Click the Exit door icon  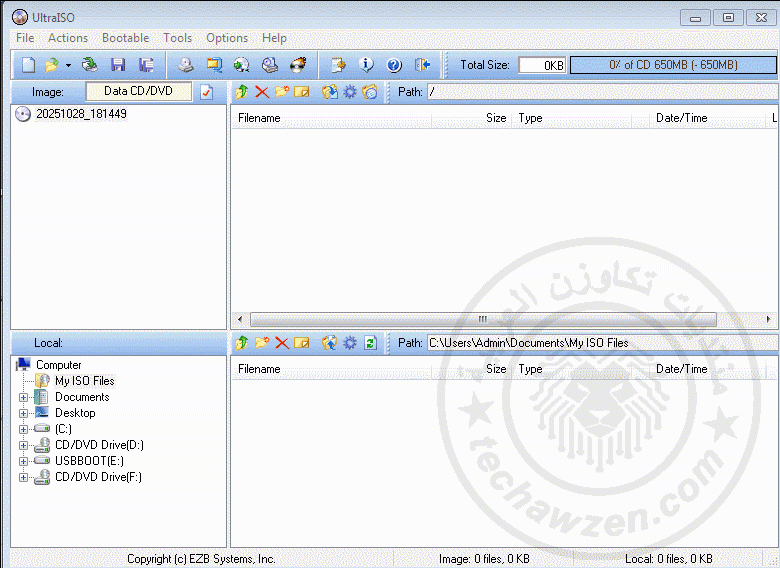pyautogui.click(x=422, y=65)
